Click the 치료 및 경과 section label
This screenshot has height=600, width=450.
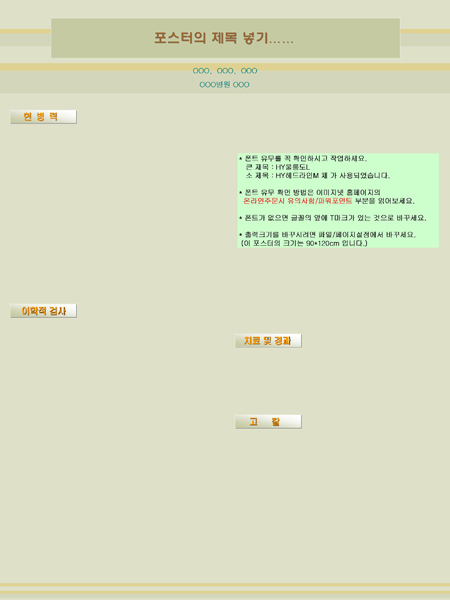pyautogui.click(x=268, y=341)
